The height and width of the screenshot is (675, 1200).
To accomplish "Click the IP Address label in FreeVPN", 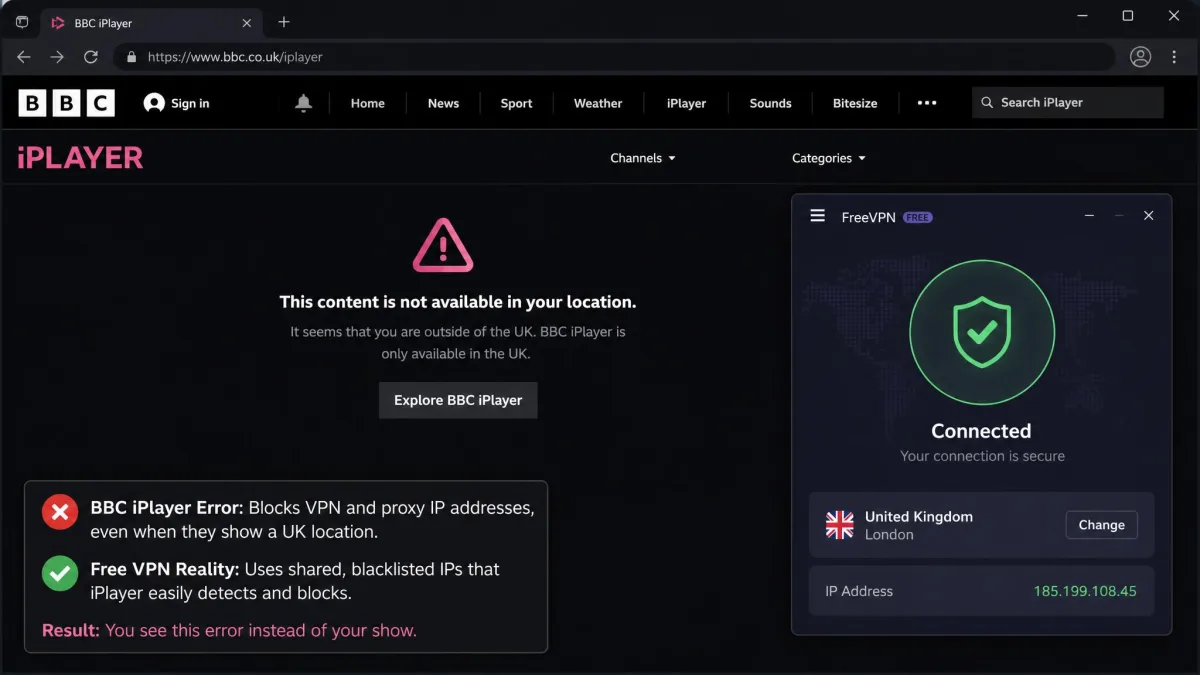I will click(x=859, y=591).
